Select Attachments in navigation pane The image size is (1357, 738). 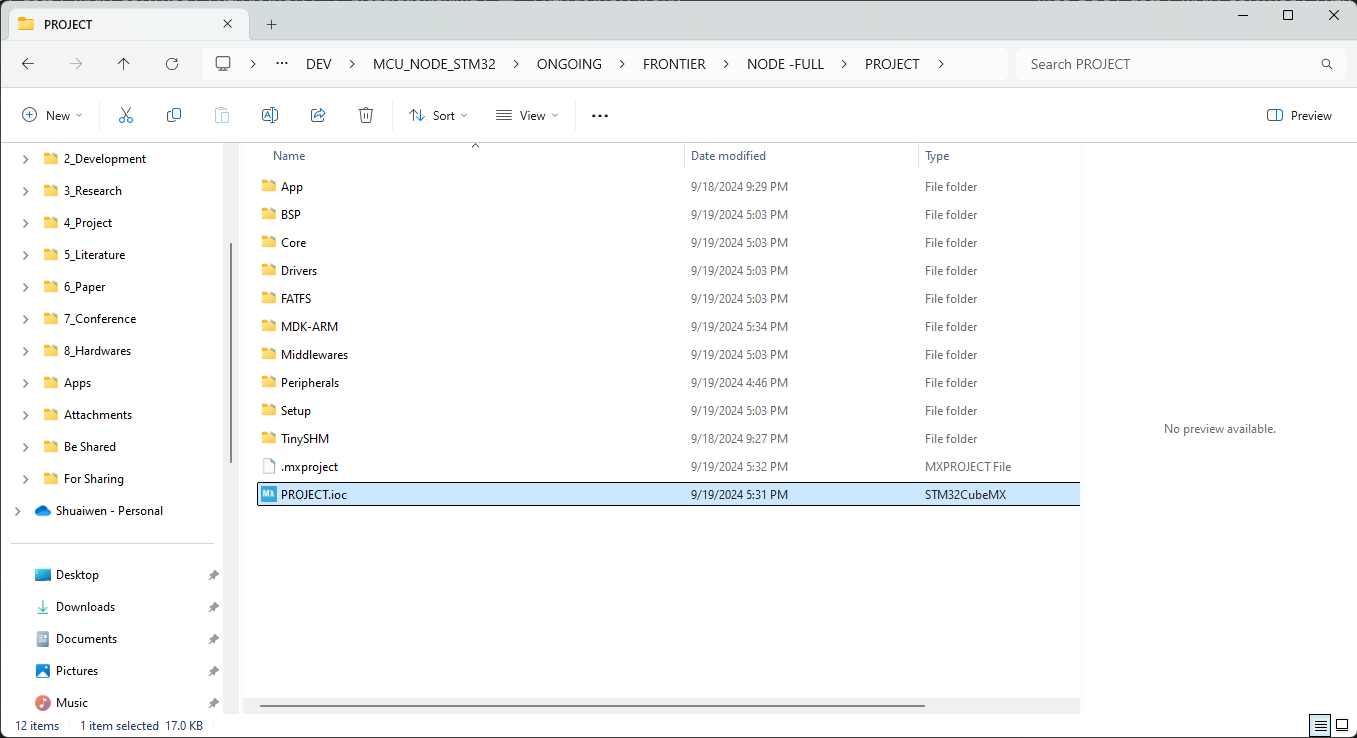coord(98,415)
